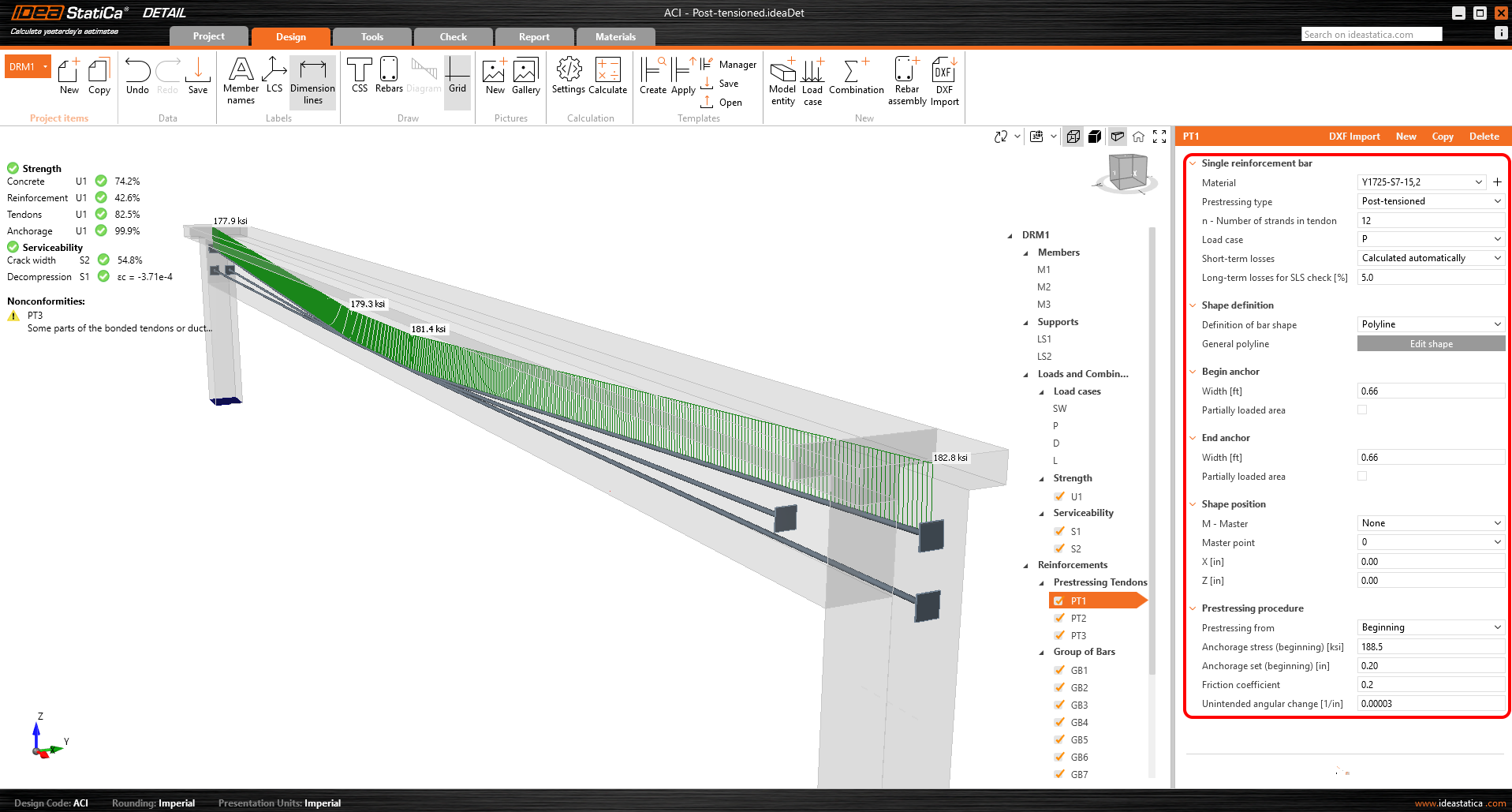Click Delete in the PT1 panel header
The width and height of the screenshot is (1512, 812).
[1484, 137]
